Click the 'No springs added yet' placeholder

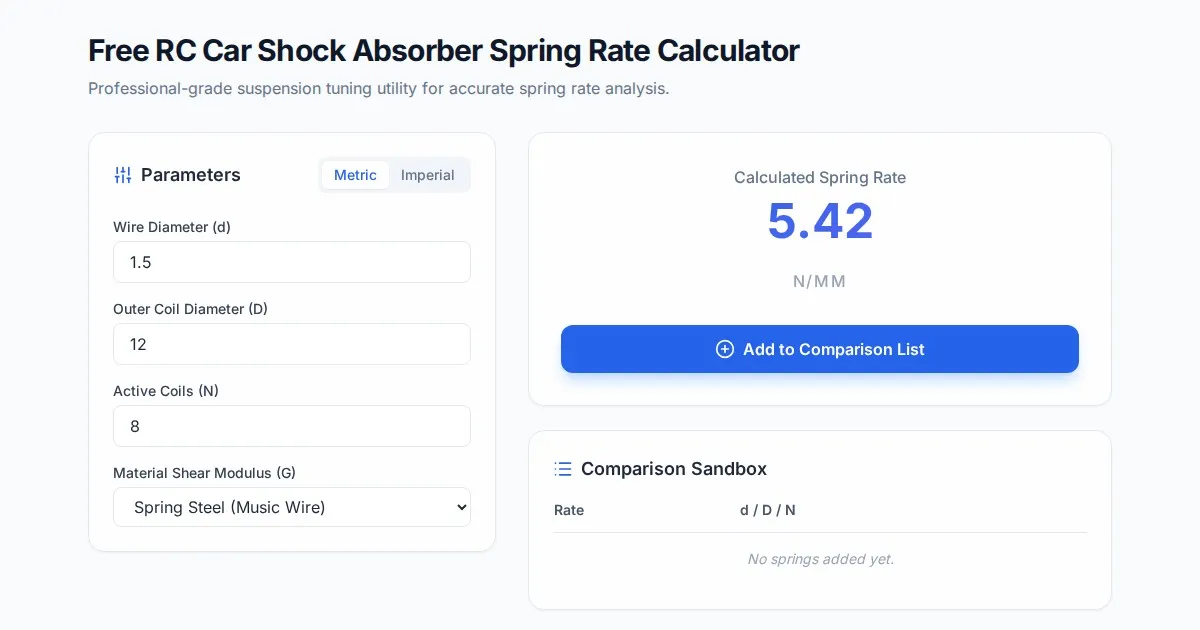[x=820, y=559]
